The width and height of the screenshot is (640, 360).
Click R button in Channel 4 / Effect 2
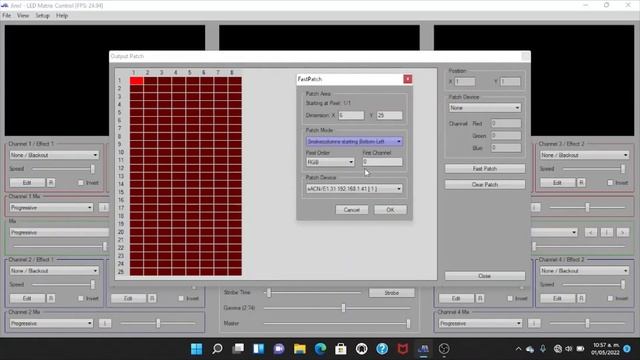[x=581, y=298]
